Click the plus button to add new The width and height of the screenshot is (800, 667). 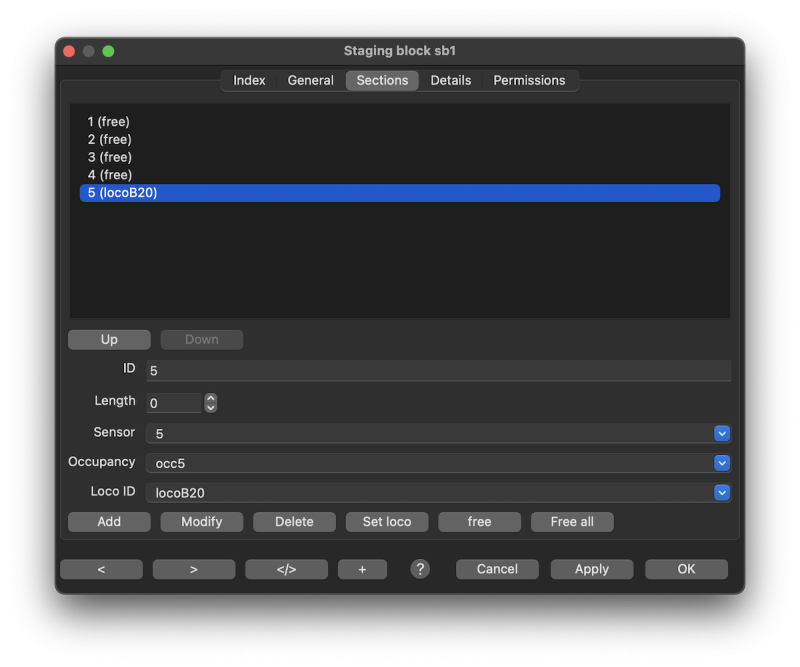(362, 569)
